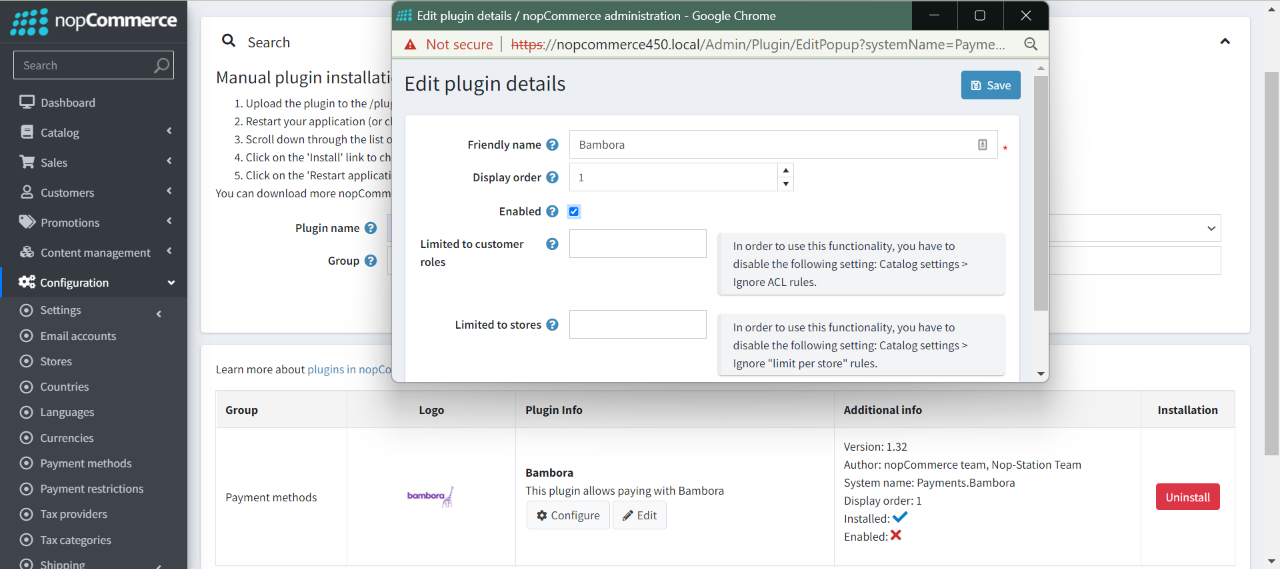Click the Stores bullet icon
The height and width of the screenshot is (569, 1280).
(x=27, y=362)
